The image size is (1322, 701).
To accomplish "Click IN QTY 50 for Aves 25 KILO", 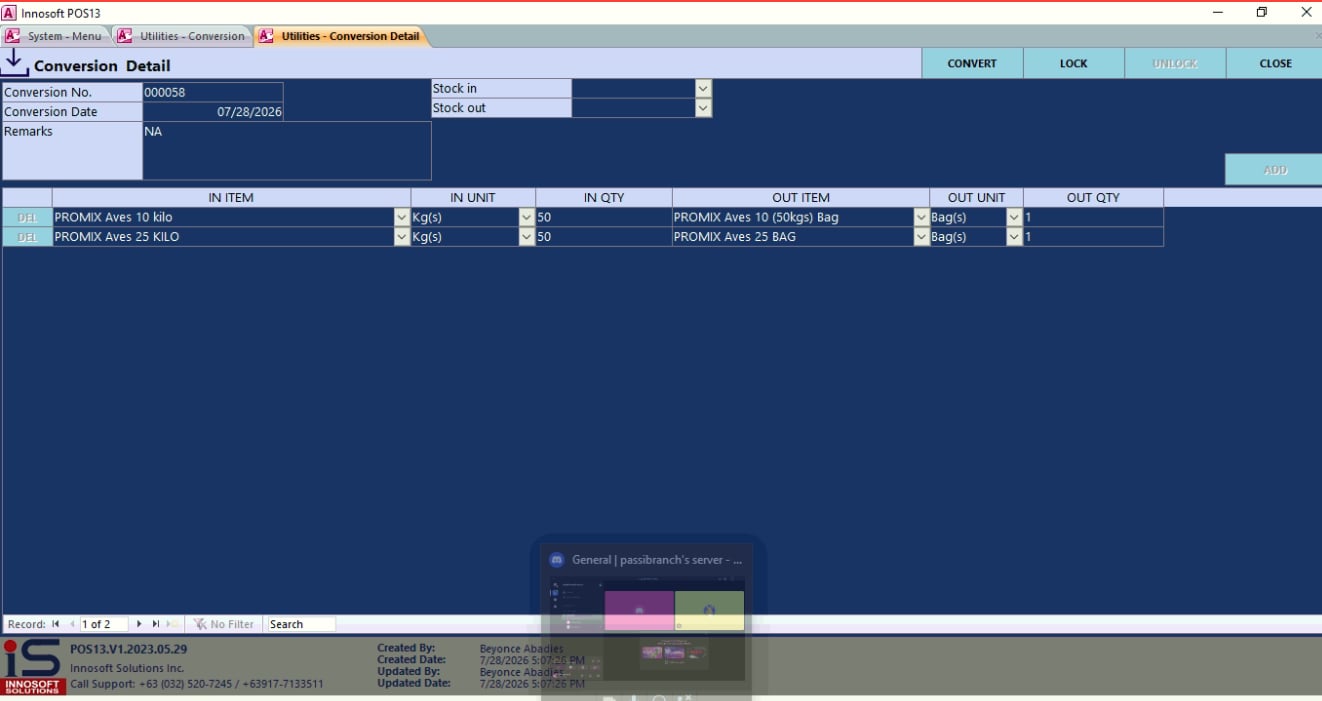I will (x=604, y=237).
